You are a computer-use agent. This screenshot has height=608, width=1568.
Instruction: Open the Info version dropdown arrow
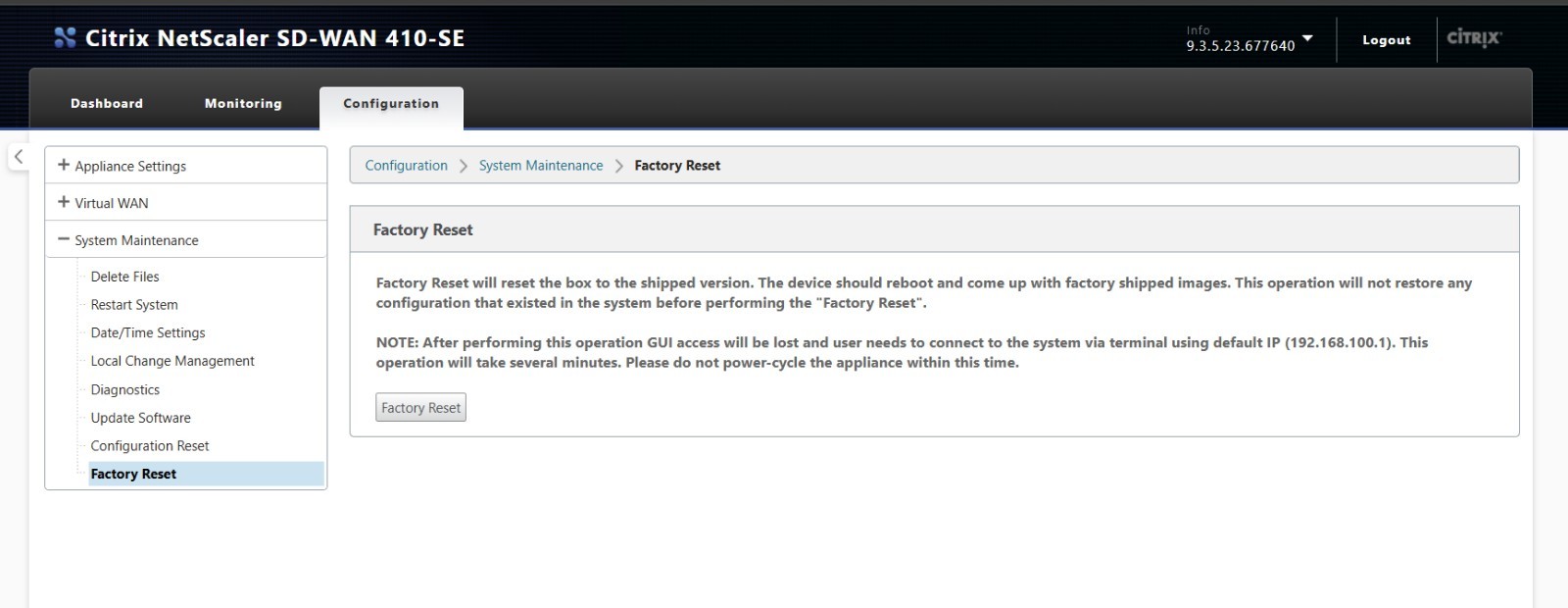coord(1307,38)
